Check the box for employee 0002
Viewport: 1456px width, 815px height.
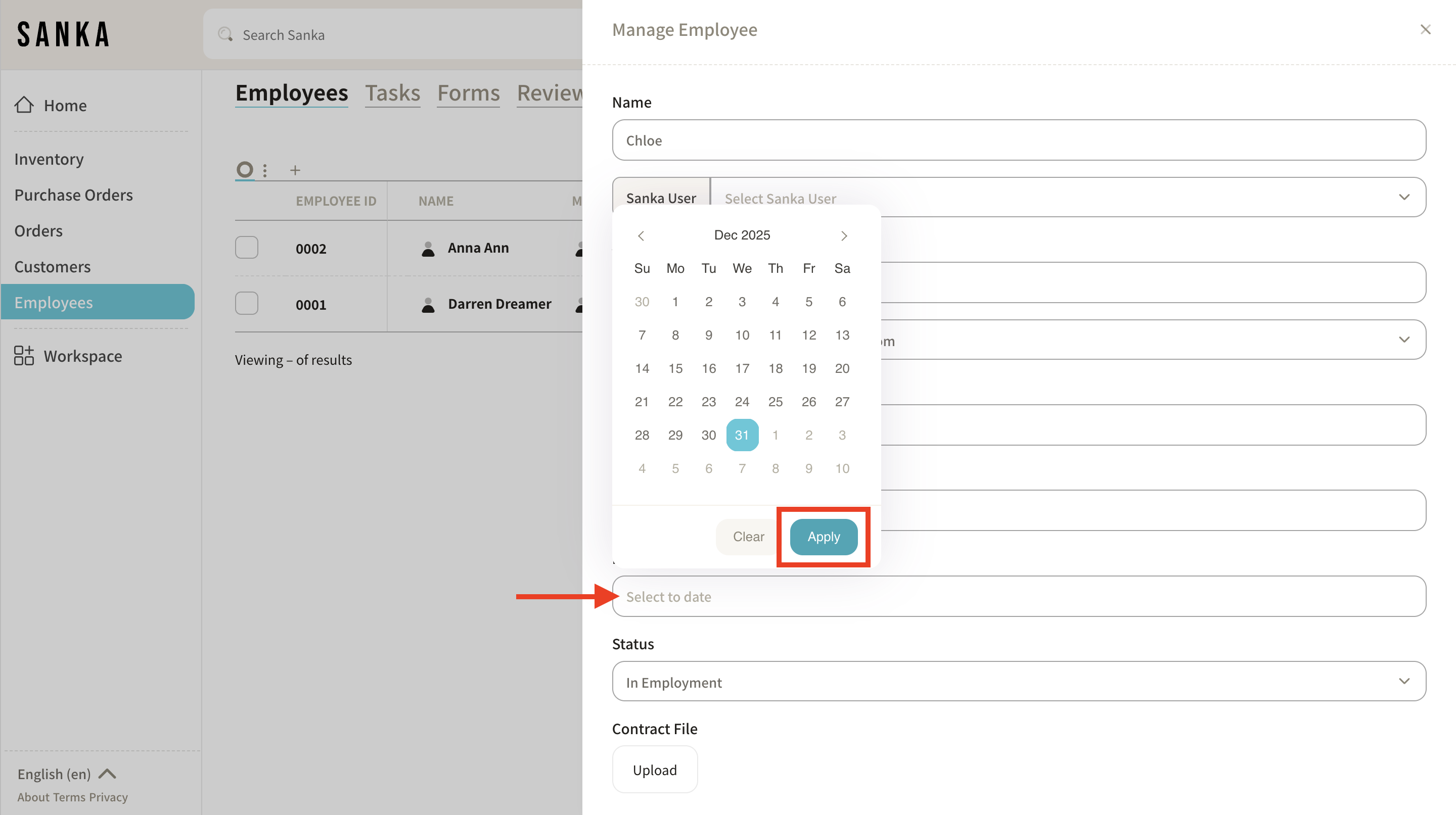[x=246, y=248]
